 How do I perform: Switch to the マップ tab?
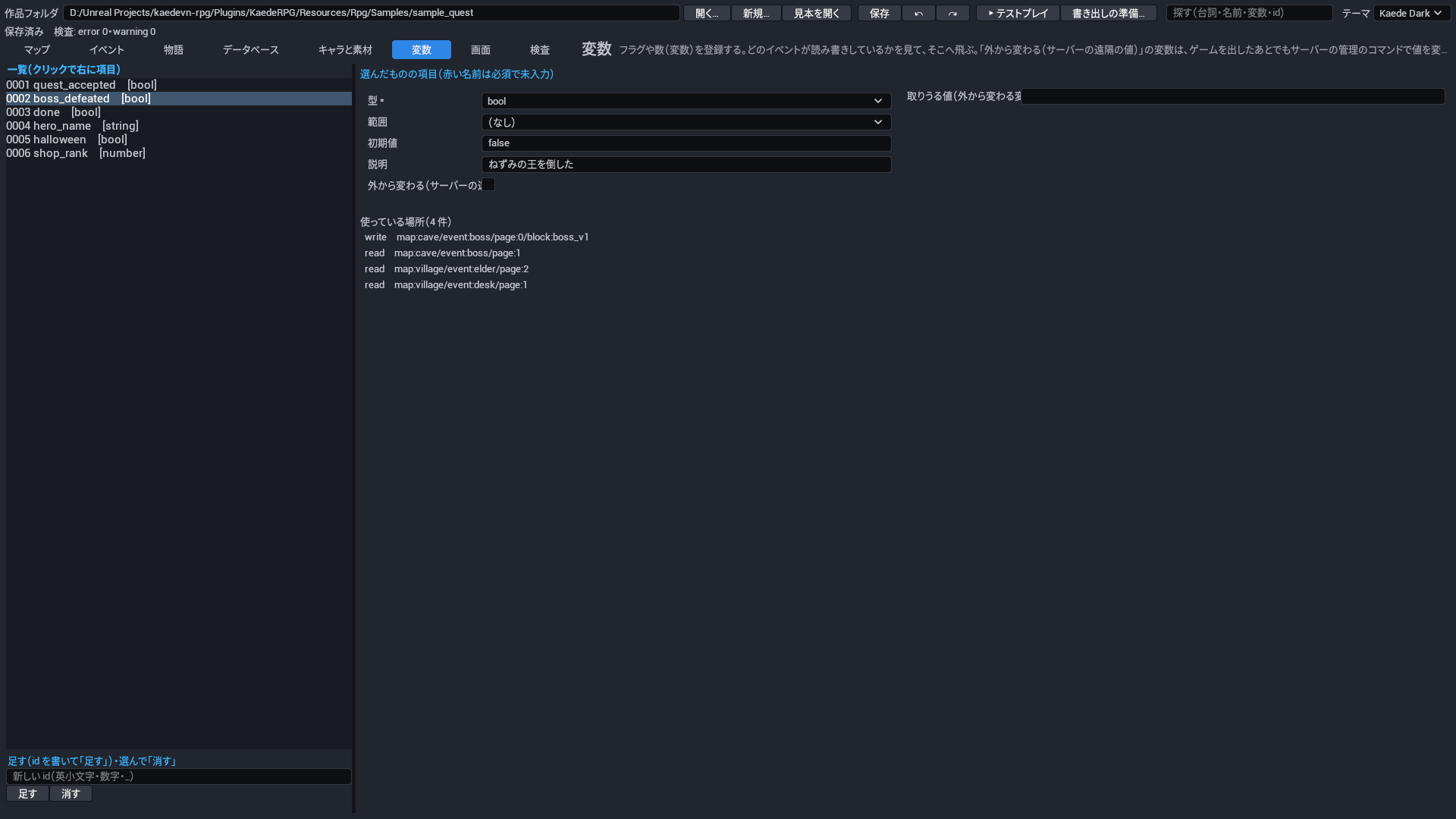[36, 49]
